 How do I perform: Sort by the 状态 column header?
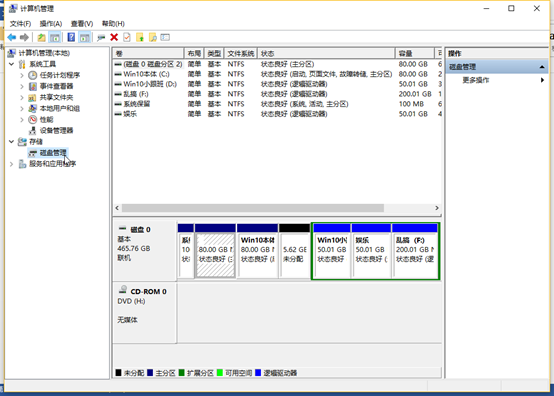point(326,53)
